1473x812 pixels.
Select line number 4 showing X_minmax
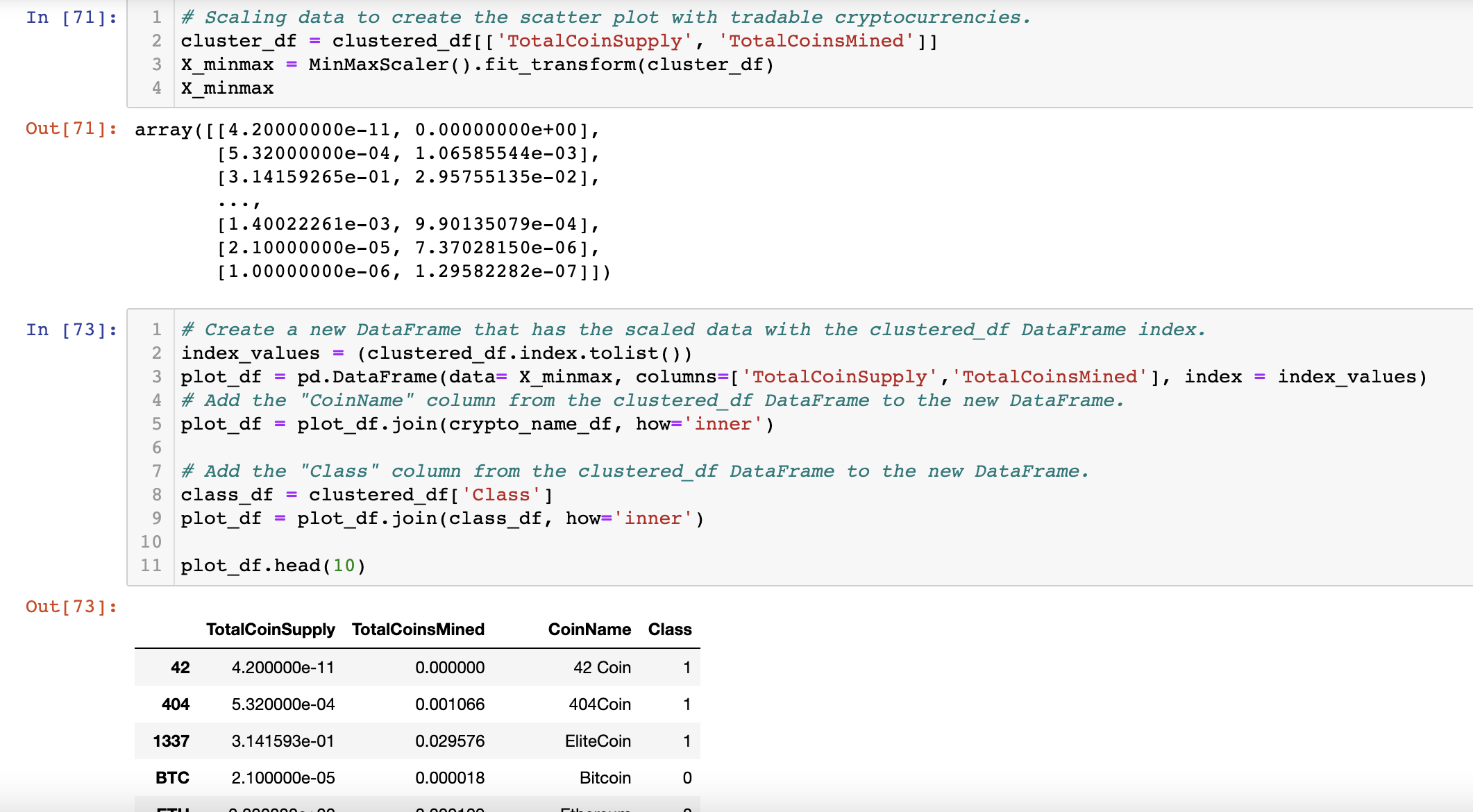157,87
